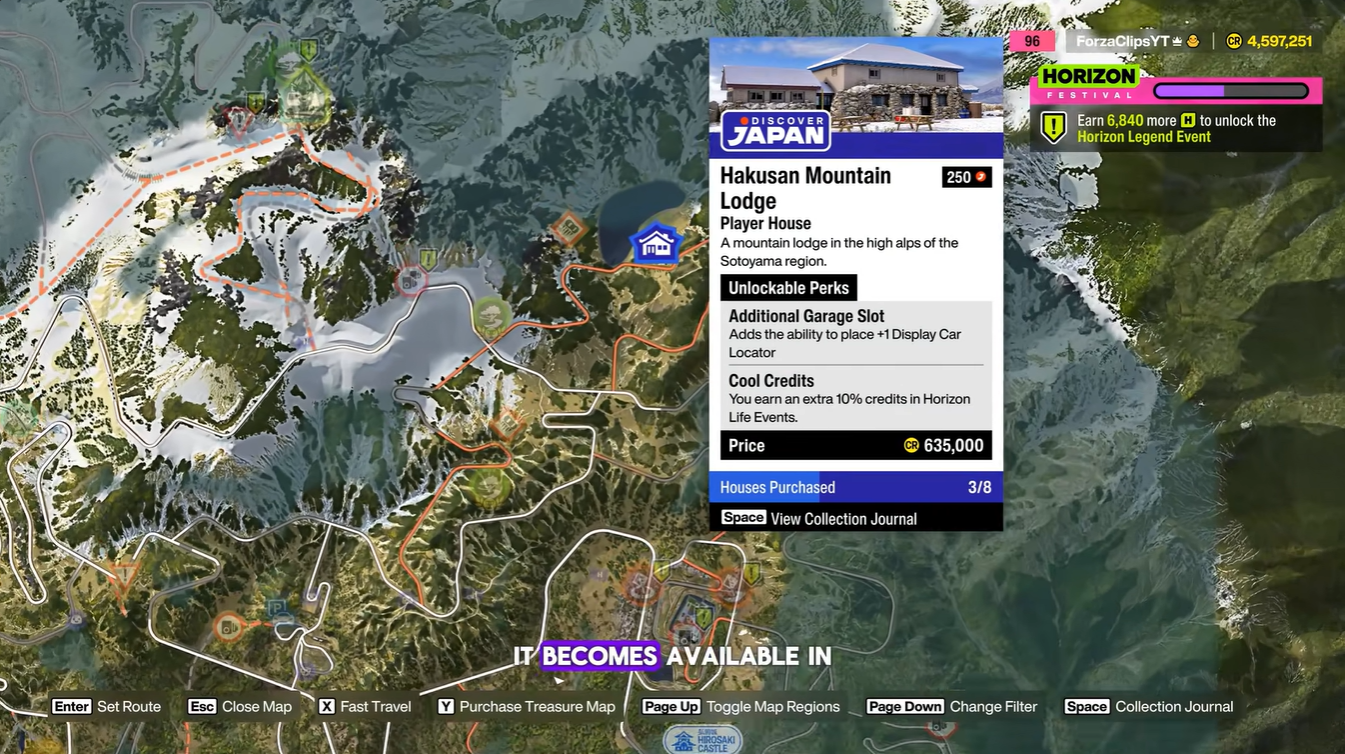Click the yellow duck badge by the username
1345x754 pixels.
[1193, 41]
